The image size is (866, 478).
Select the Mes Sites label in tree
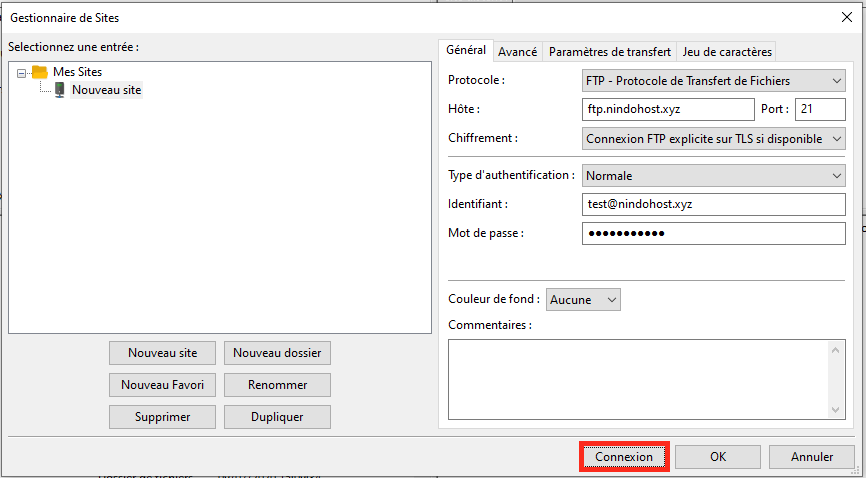click(x=77, y=72)
